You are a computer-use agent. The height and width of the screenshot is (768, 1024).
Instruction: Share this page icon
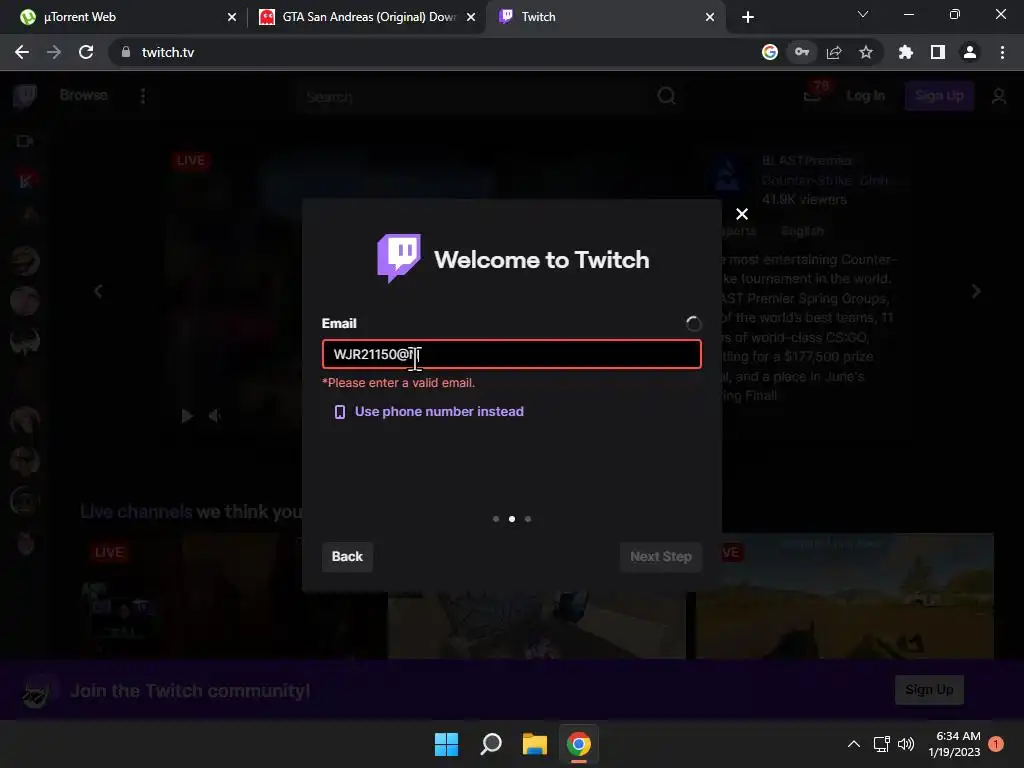click(834, 52)
